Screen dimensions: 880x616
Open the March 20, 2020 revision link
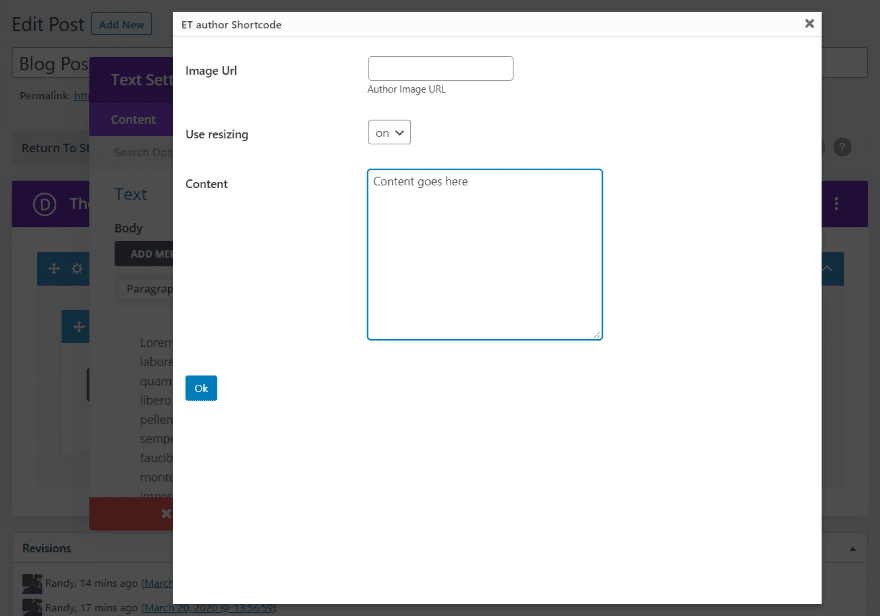210,607
